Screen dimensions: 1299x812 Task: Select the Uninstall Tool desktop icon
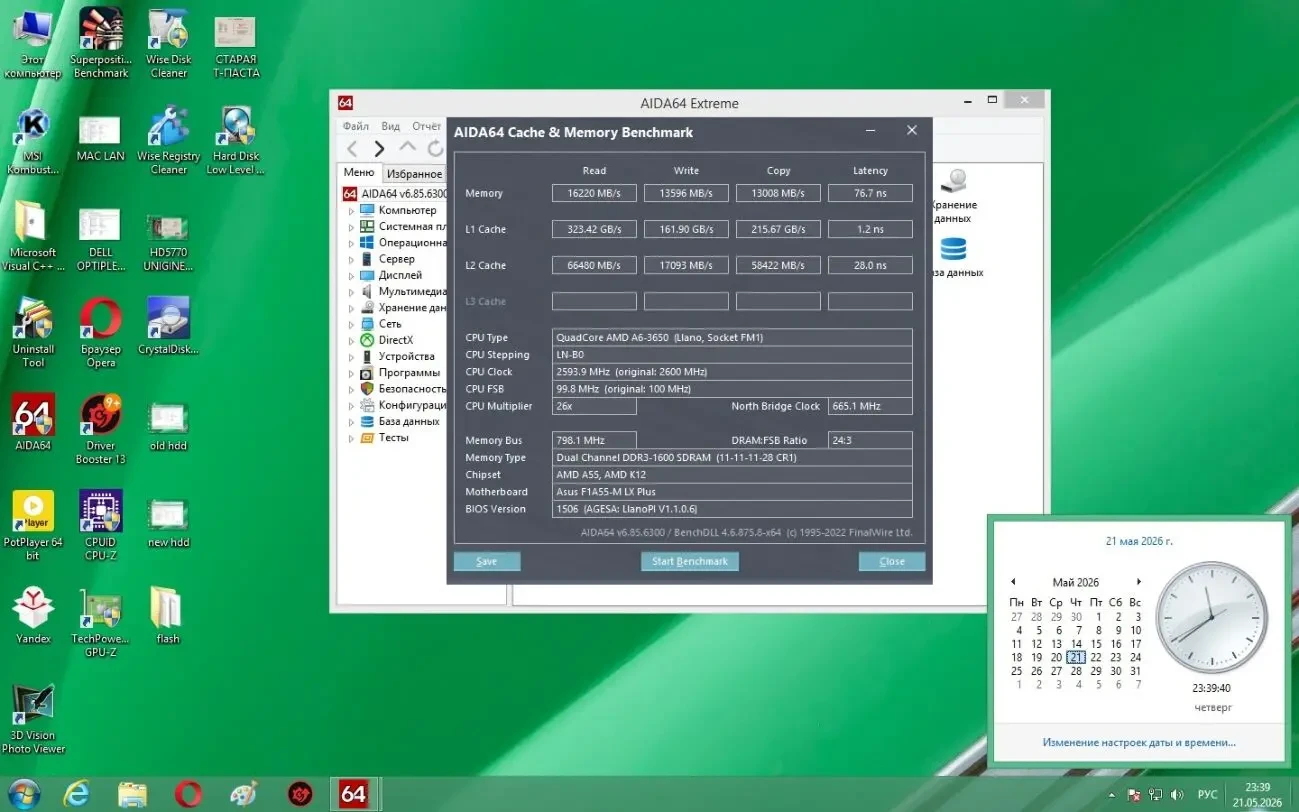click(33, 333)
